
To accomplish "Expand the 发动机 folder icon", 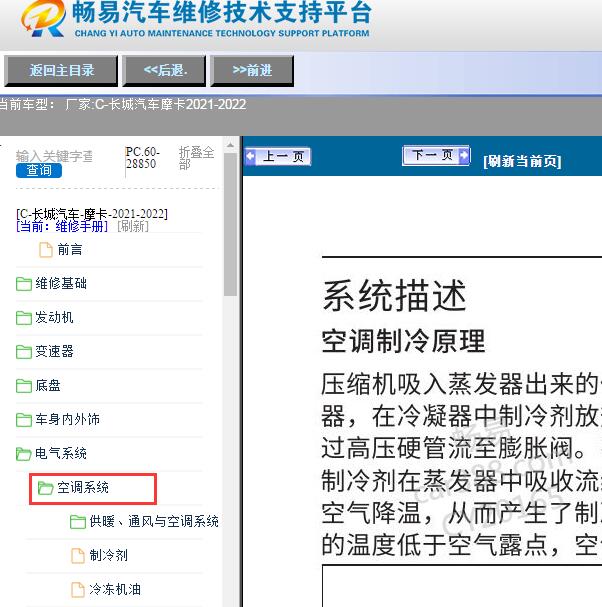I will (x=24, y=318).
